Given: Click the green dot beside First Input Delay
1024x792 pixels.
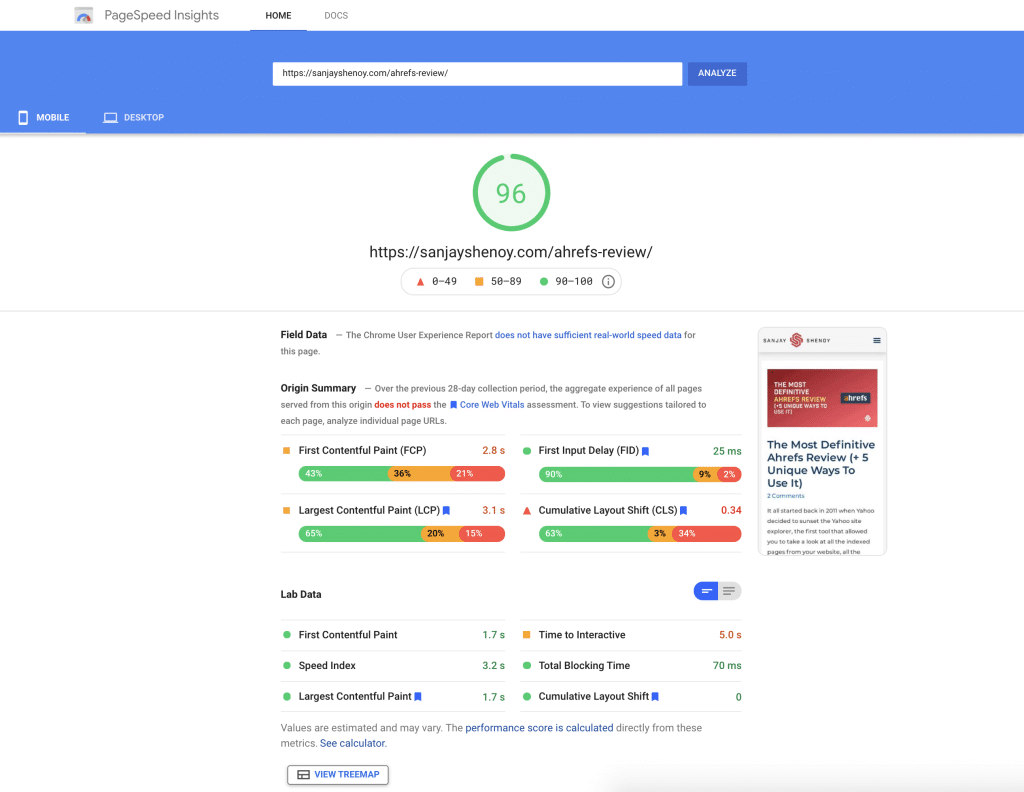Looking at the screenshot, I should [526, 451].
